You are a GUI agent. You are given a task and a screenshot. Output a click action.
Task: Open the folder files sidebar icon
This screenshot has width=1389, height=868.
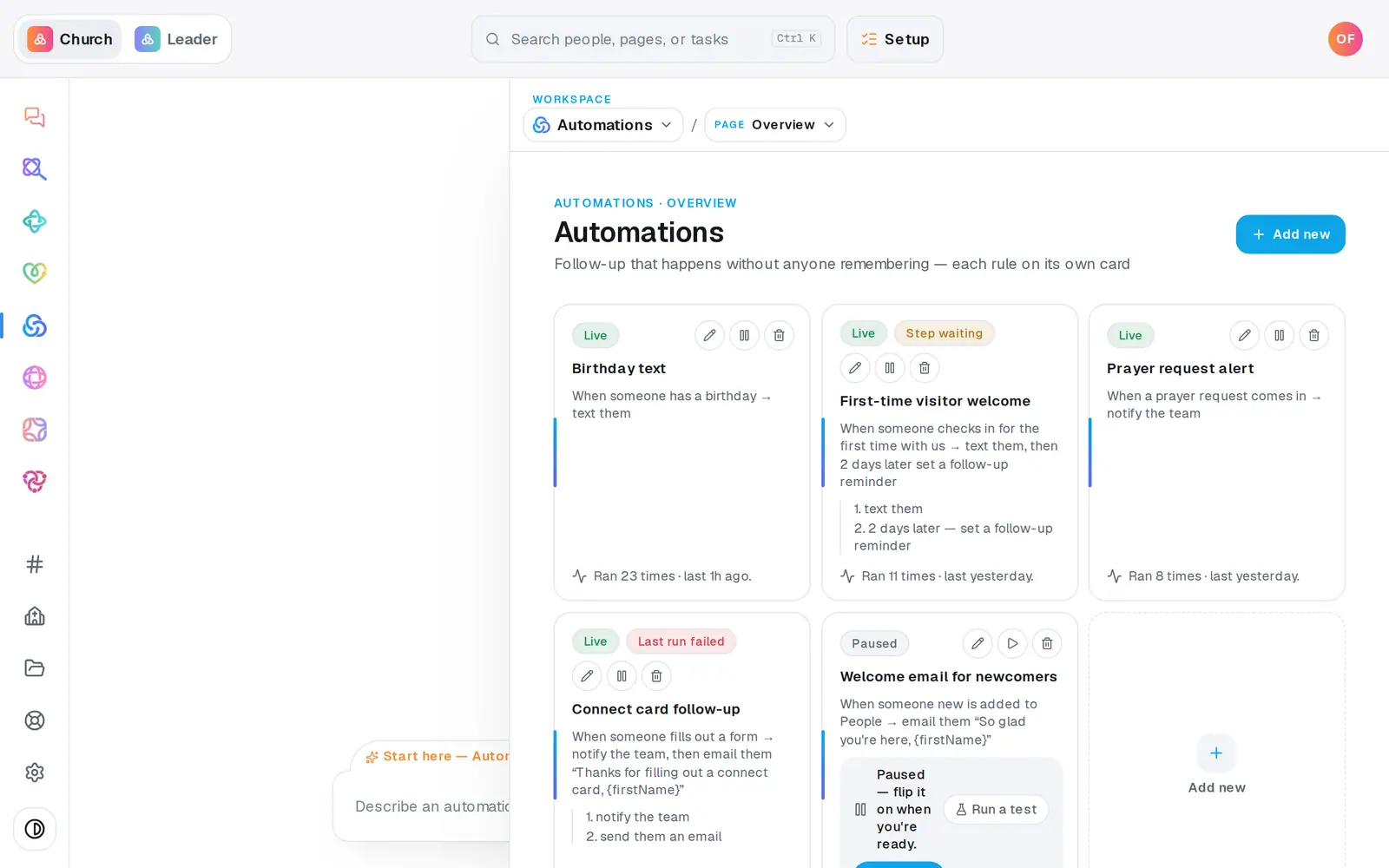35,668
